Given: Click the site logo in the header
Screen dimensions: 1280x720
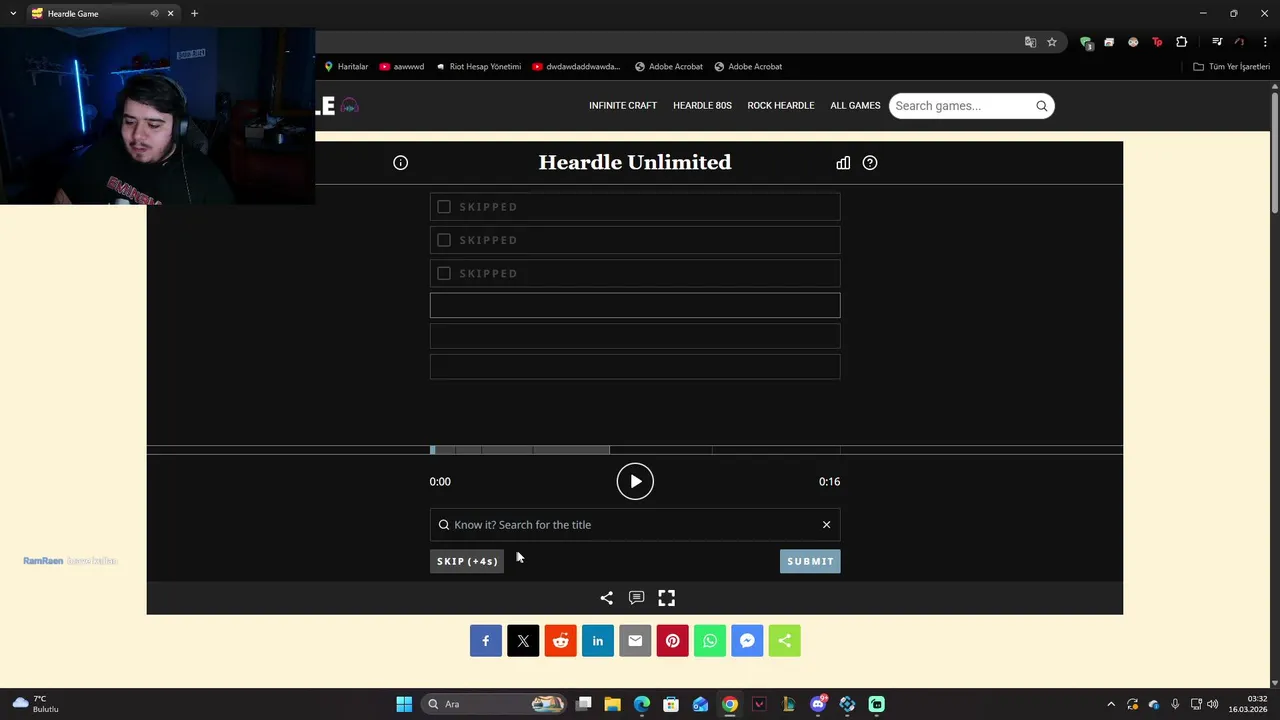Looking at the screenshot, I should coord(337,106).
